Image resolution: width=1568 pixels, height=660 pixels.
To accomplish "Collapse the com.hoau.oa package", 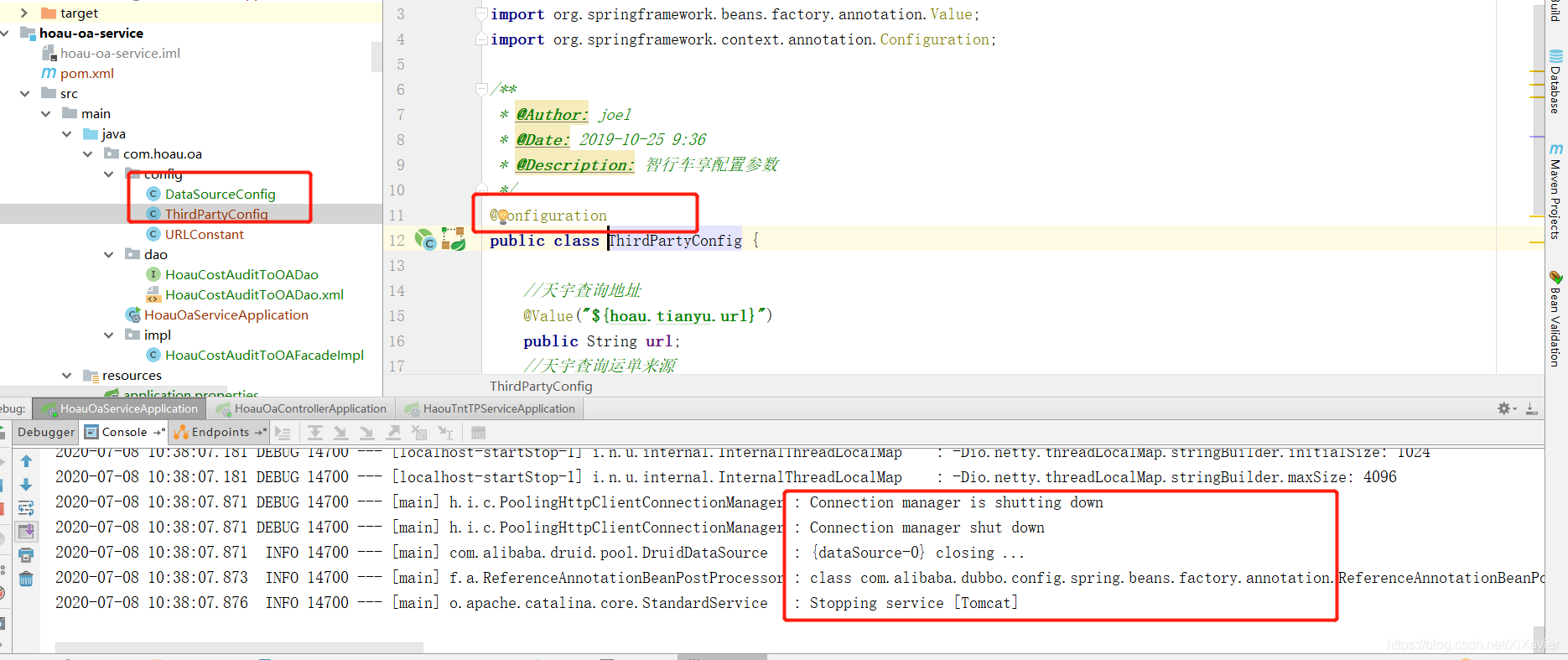I will pyautogui.click(x=87, y=153).
